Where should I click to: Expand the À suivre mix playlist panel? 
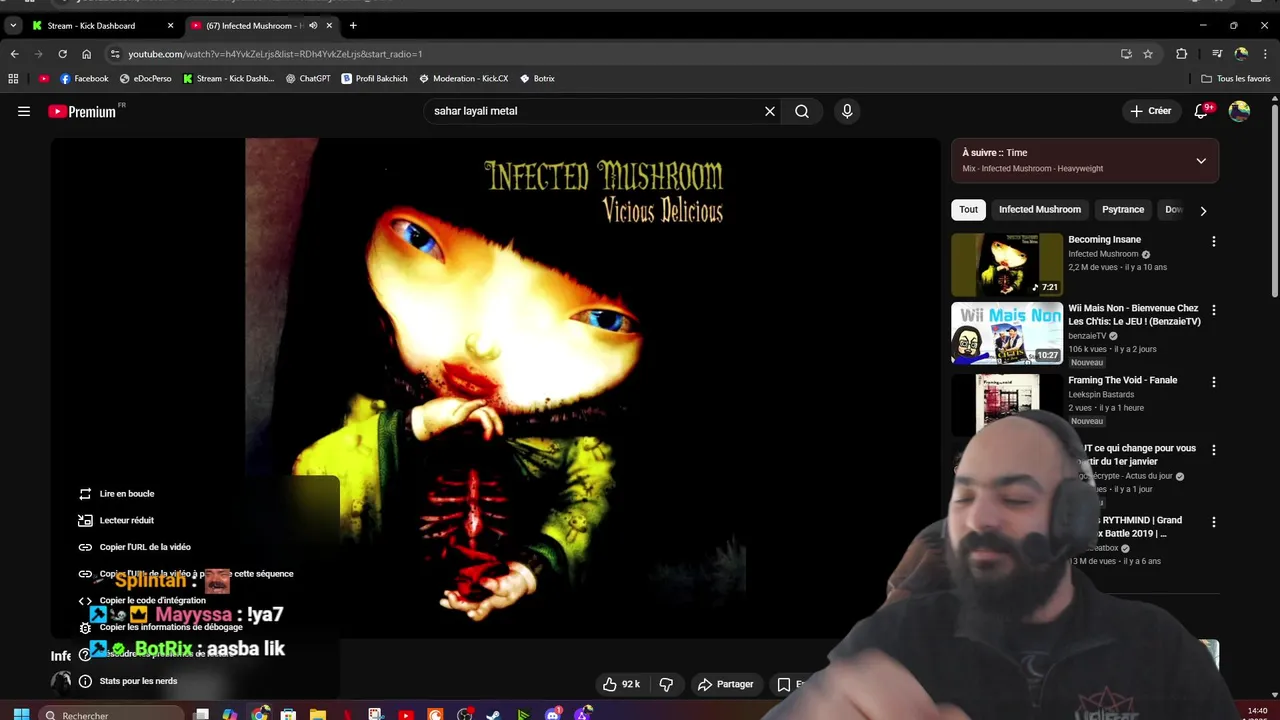tap(1201, 161)
